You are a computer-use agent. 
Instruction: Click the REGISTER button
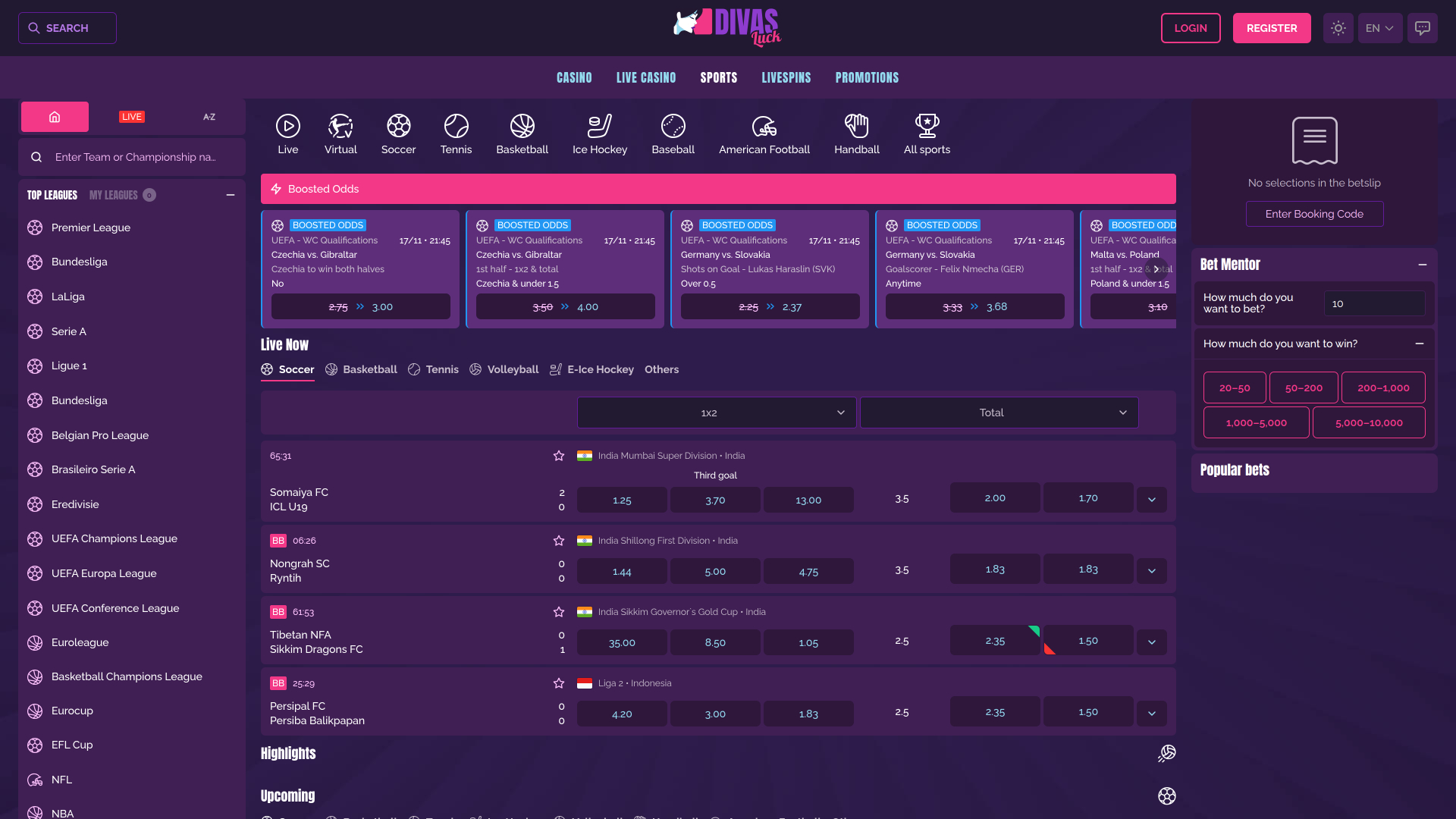pos(1272,27)
